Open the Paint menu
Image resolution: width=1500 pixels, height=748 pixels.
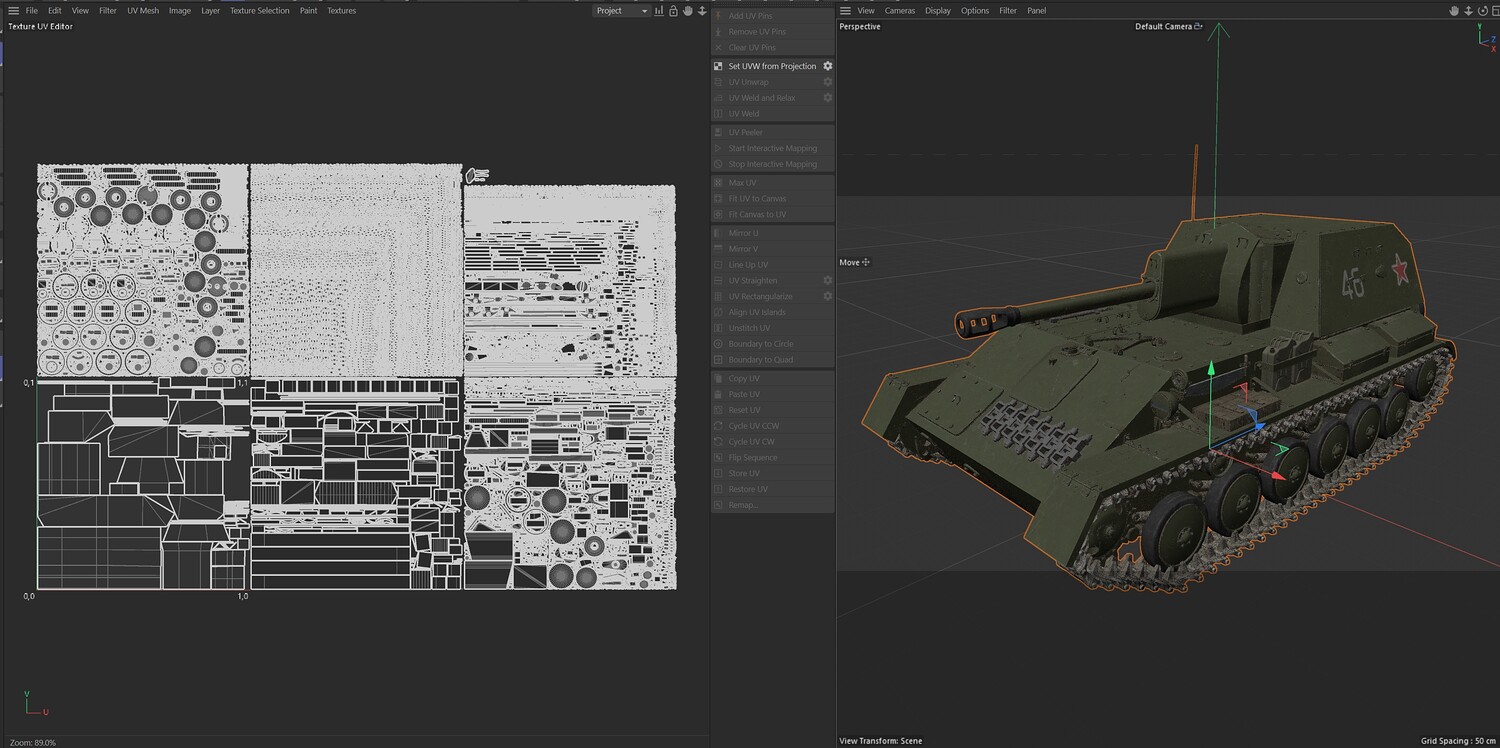pyautogui.click(x=309, y=11)
